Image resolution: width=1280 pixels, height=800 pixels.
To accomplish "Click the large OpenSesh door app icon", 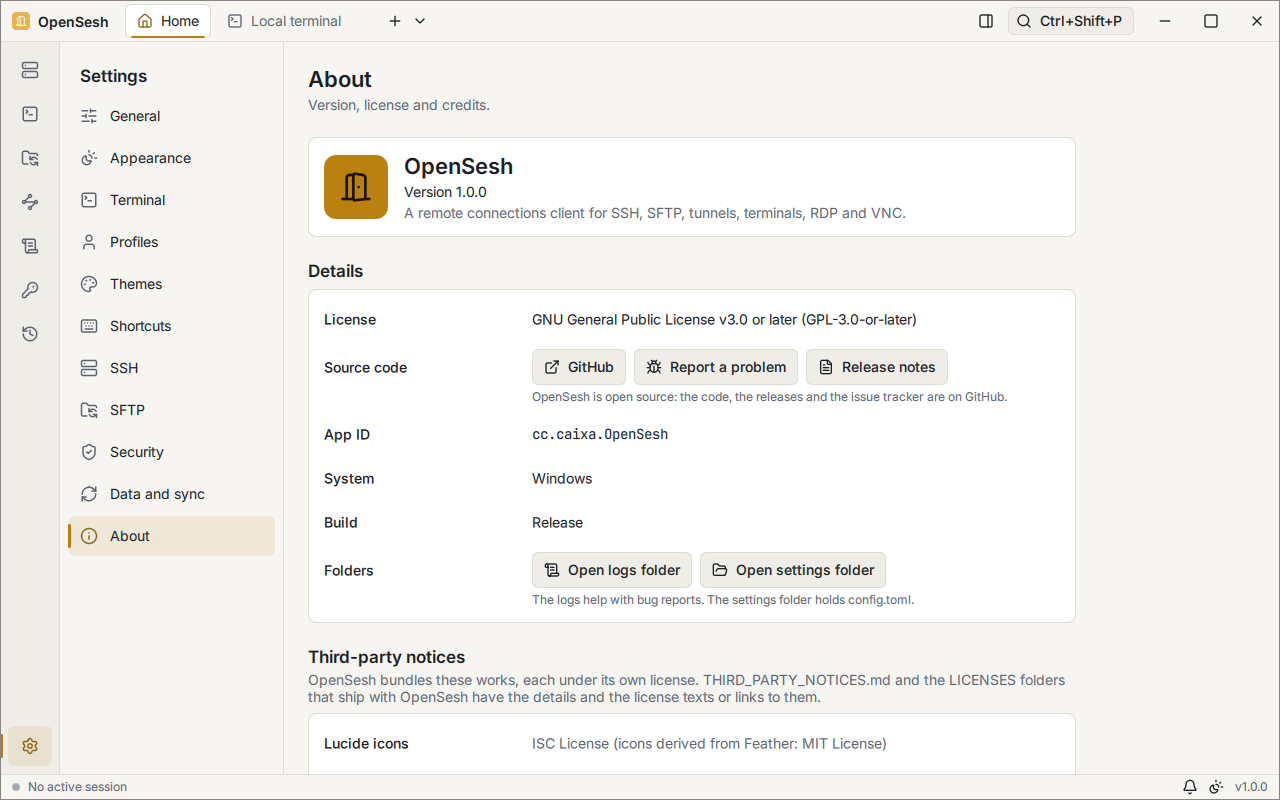I will click(x=356, y=187).
